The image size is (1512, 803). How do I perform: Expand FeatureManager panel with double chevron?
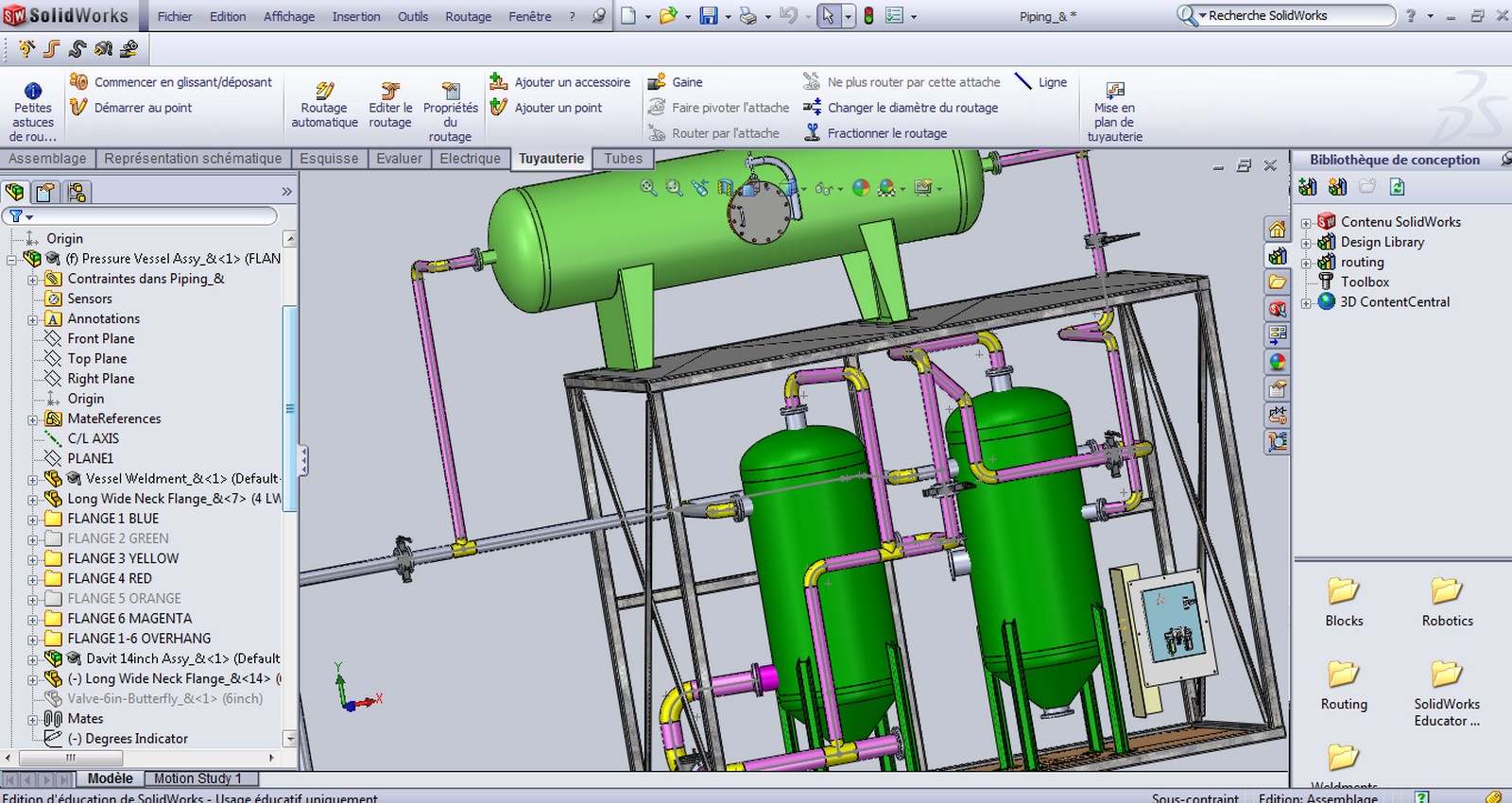pos(286,192)
